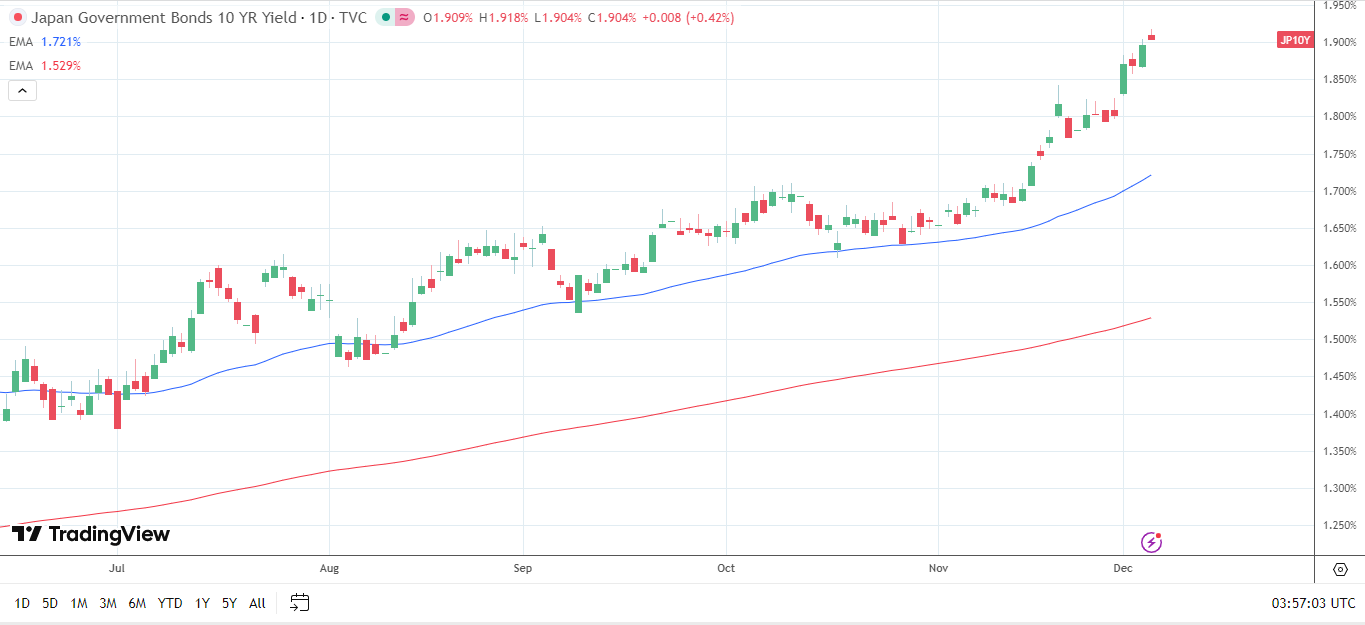Collapse the indicator legend with chevron
The width and height of the screenshot is (1365, 625).
click(22, 91)
